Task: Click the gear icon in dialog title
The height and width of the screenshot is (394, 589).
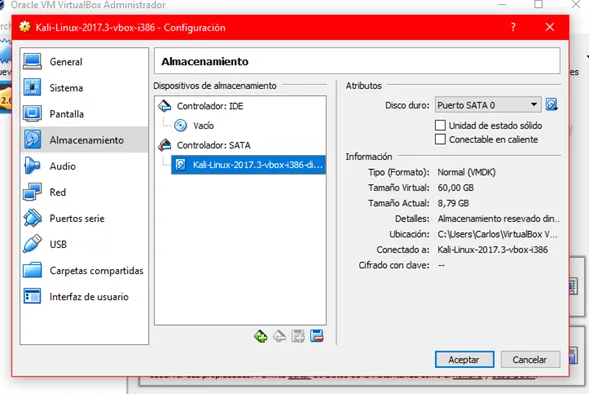Action: pyautogui.click(x=25, y=27)
